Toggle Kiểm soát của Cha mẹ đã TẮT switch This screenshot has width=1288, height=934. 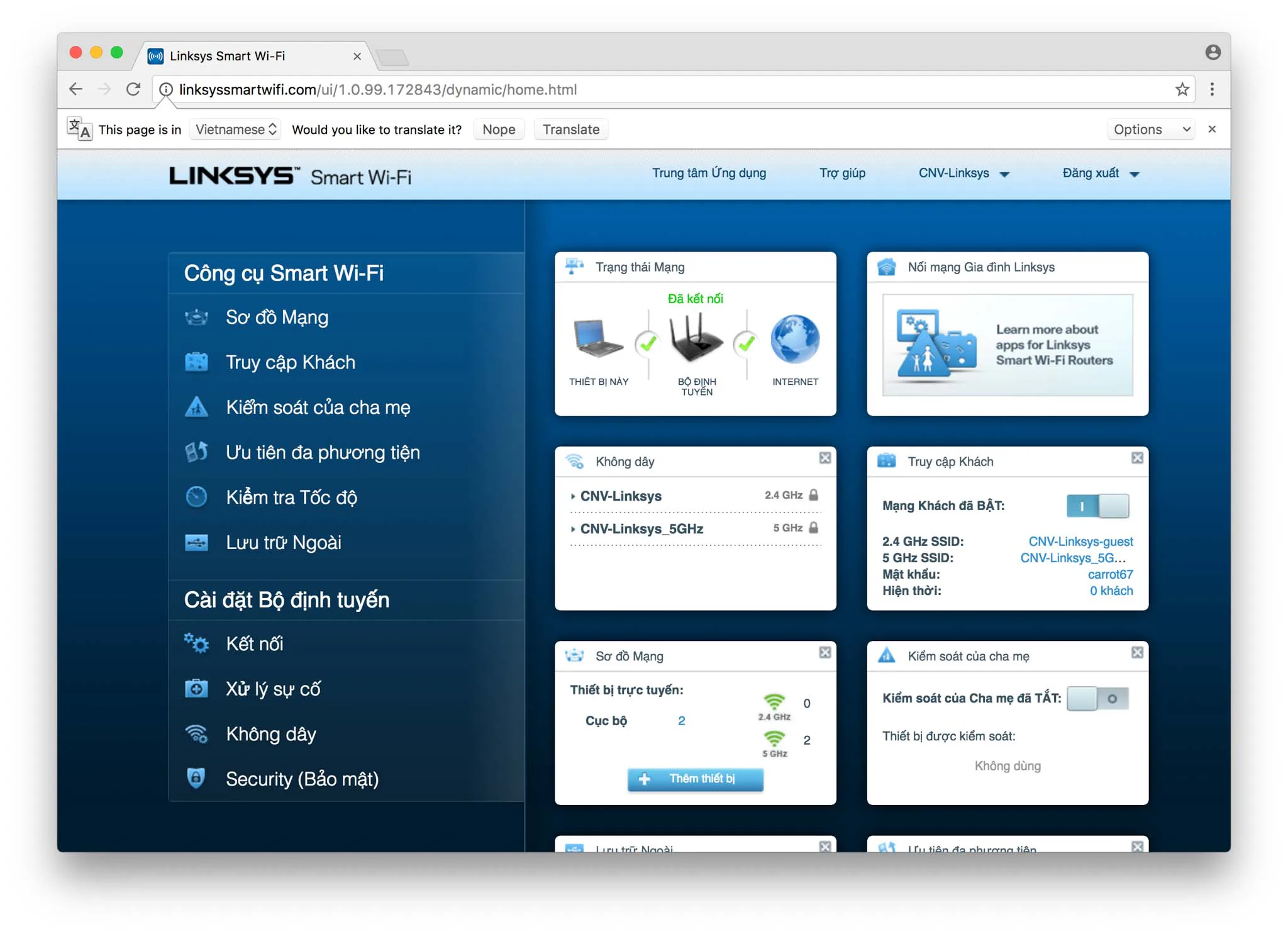pyautogui.click(x=1097, y=699)
